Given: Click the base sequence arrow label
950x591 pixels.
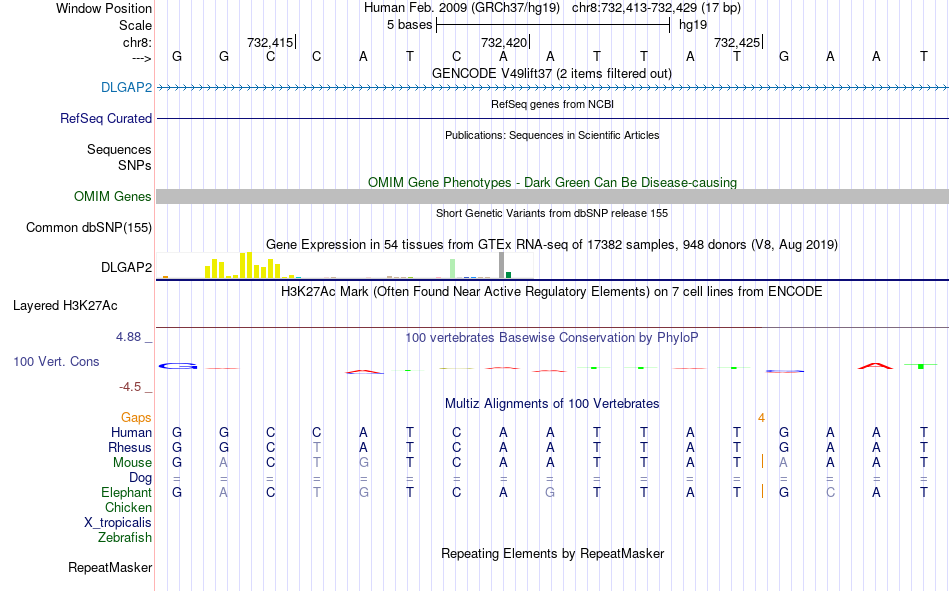Looking at the screenshot, I should click(141, 58).
